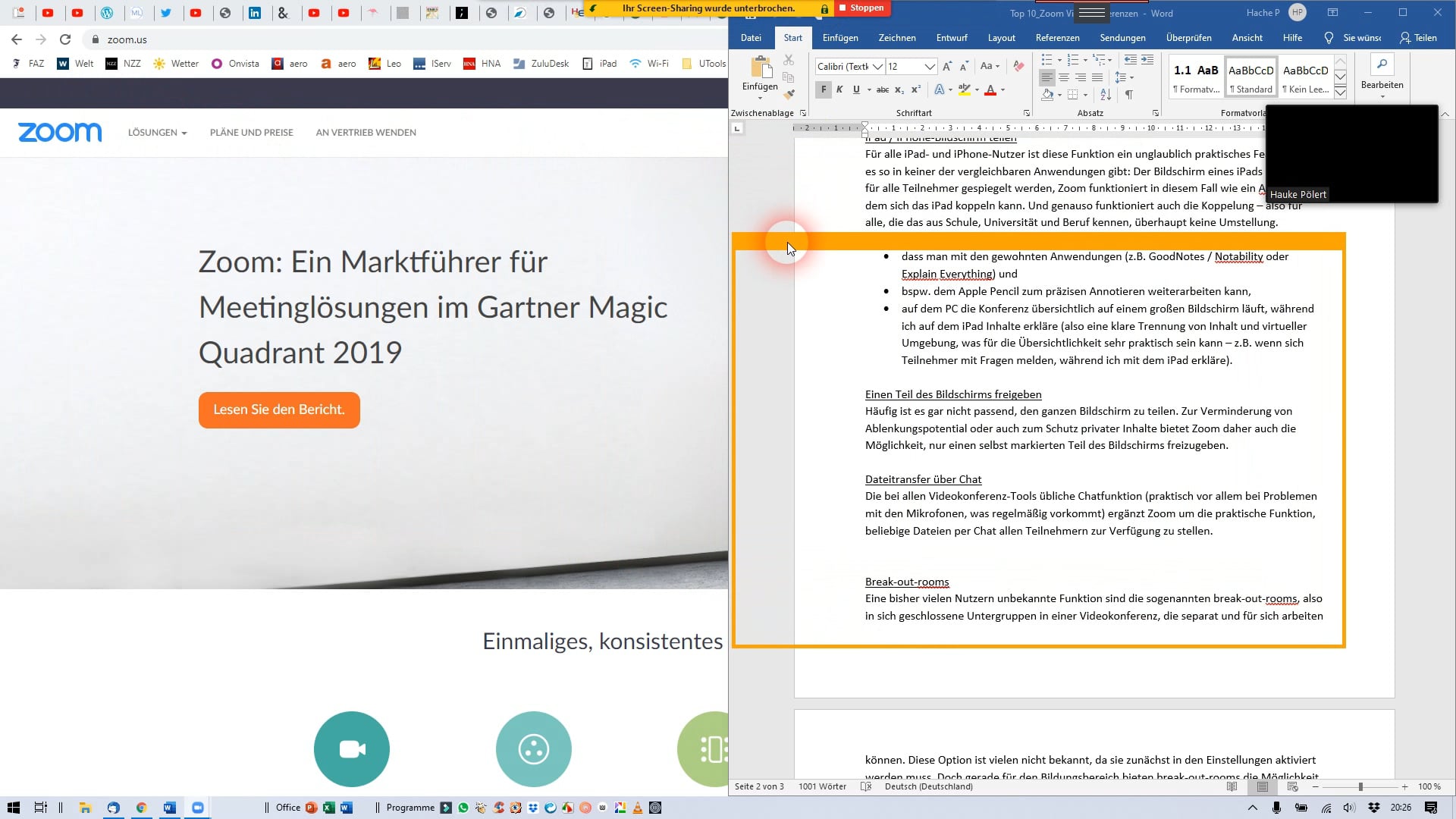Open Windows Start menu
The width and height of the screenshot is (1456, 819).
click(13, 808)
